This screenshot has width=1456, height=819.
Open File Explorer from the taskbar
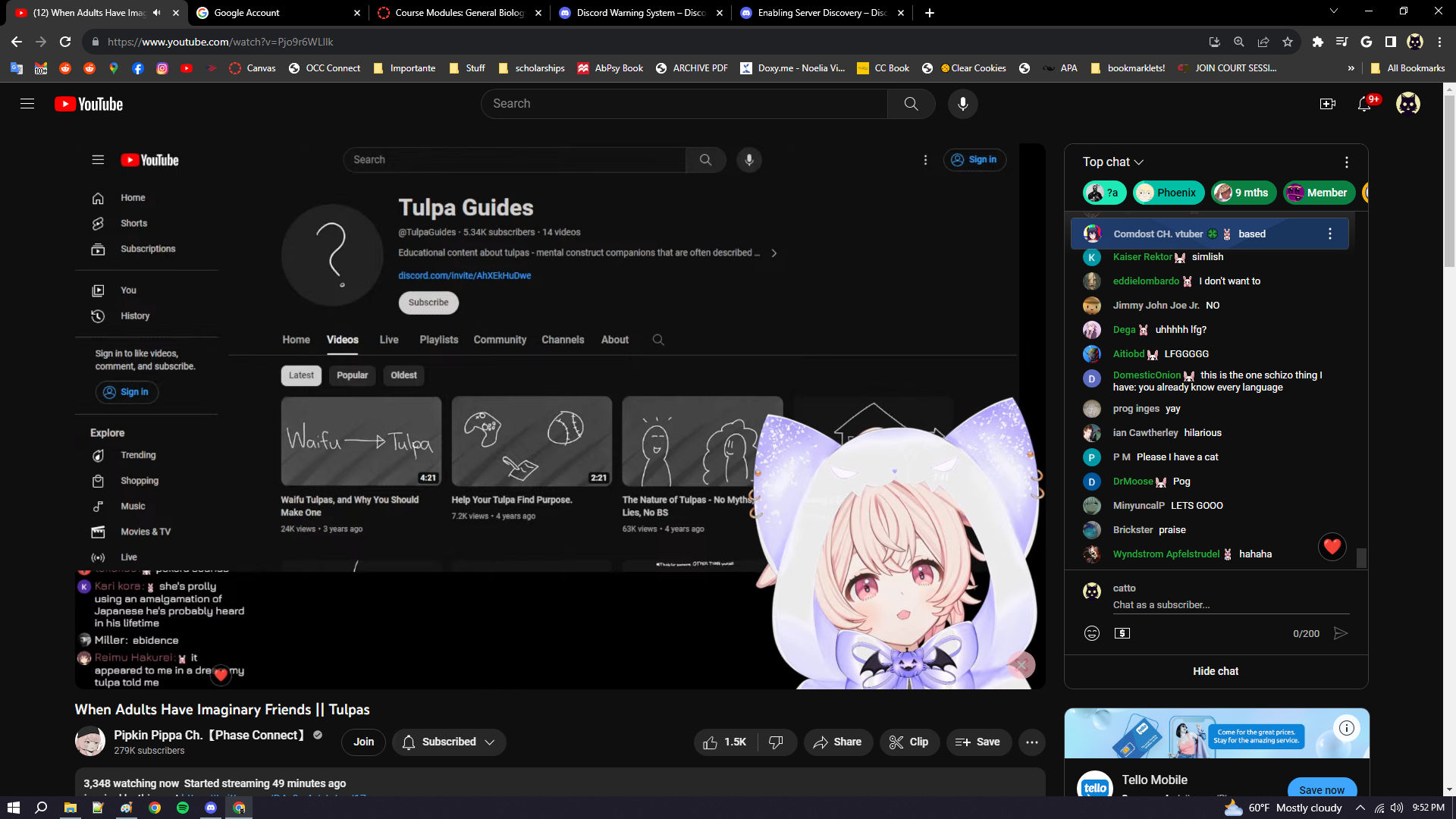(70, 808)
